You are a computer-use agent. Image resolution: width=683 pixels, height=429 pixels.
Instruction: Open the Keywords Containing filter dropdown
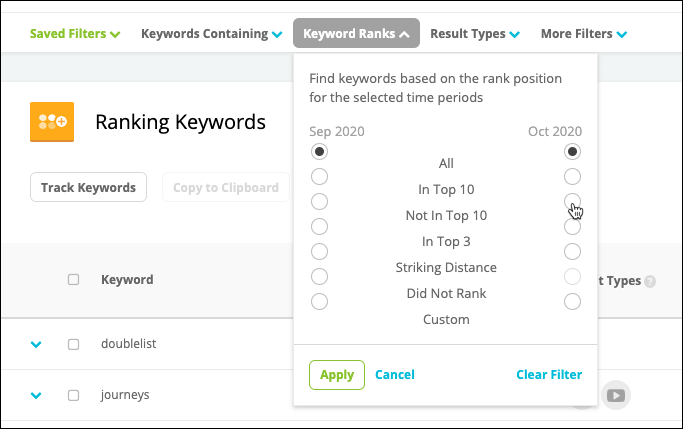pos(212,34)
